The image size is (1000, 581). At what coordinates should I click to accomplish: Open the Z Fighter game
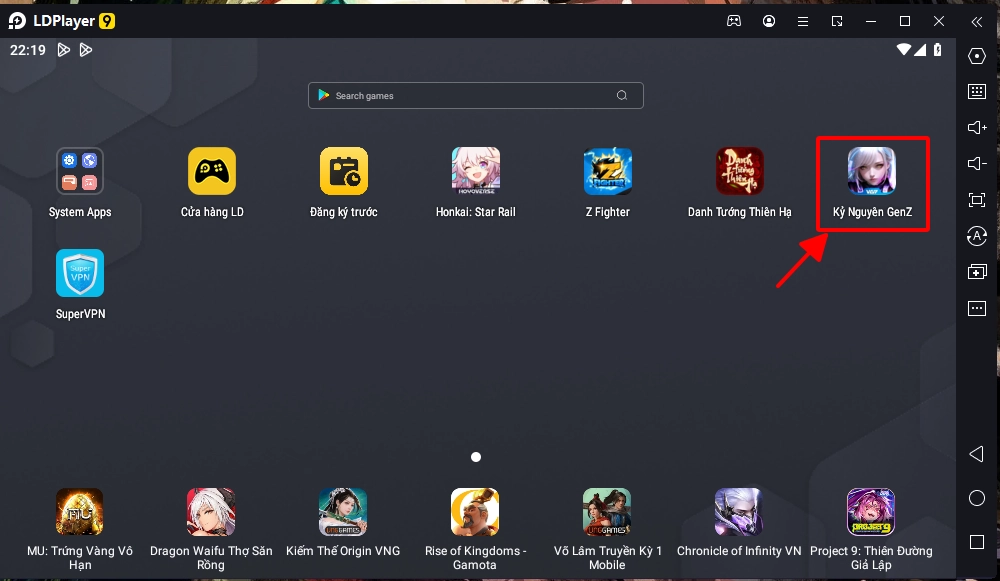(608, 171)
